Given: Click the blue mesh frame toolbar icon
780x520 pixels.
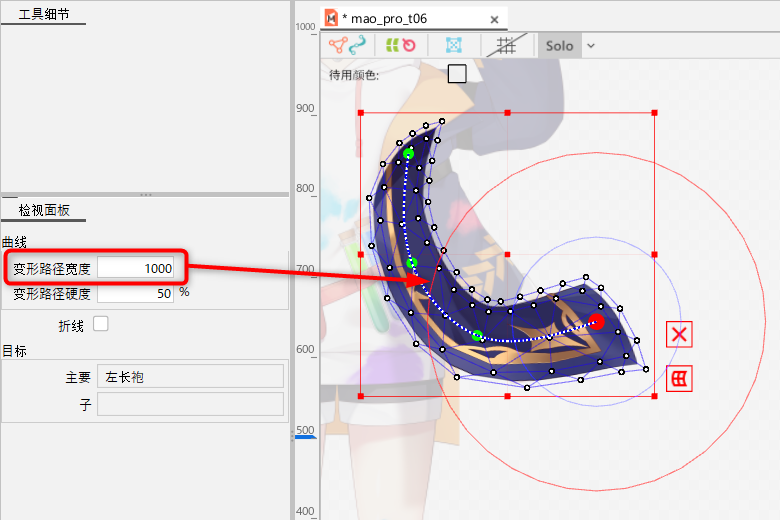Looking at the screenshot, I should pyautogui.click(x=453, y=45).
